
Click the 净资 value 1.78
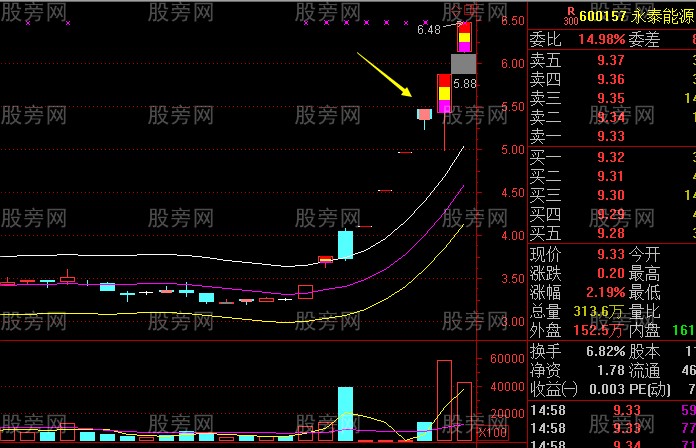[x=611, y=370]
